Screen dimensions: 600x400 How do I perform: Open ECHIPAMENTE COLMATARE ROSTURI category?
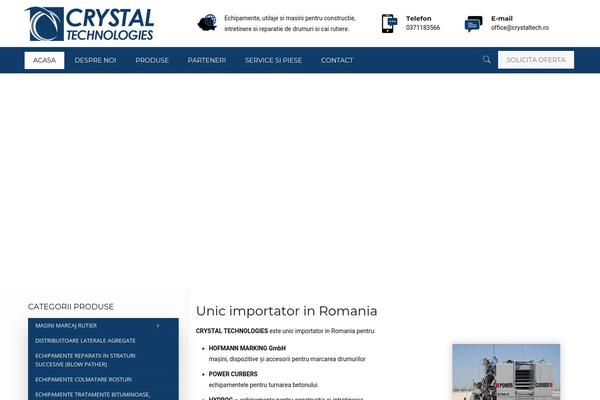pos(83,379)
